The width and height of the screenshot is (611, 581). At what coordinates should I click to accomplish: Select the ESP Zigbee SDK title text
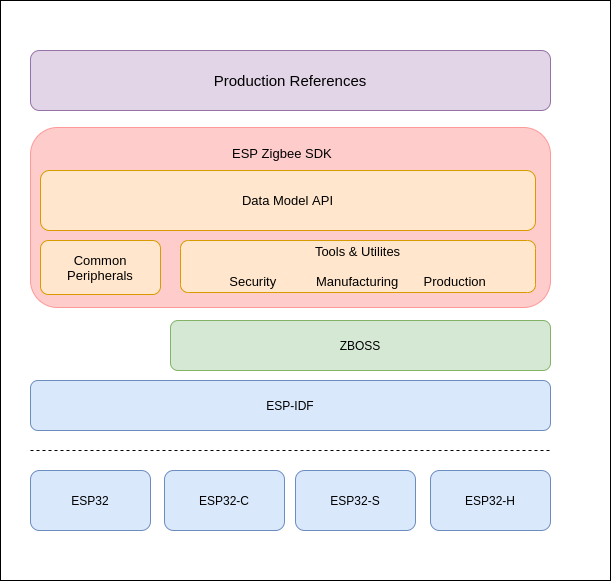(x=282, y=154)
